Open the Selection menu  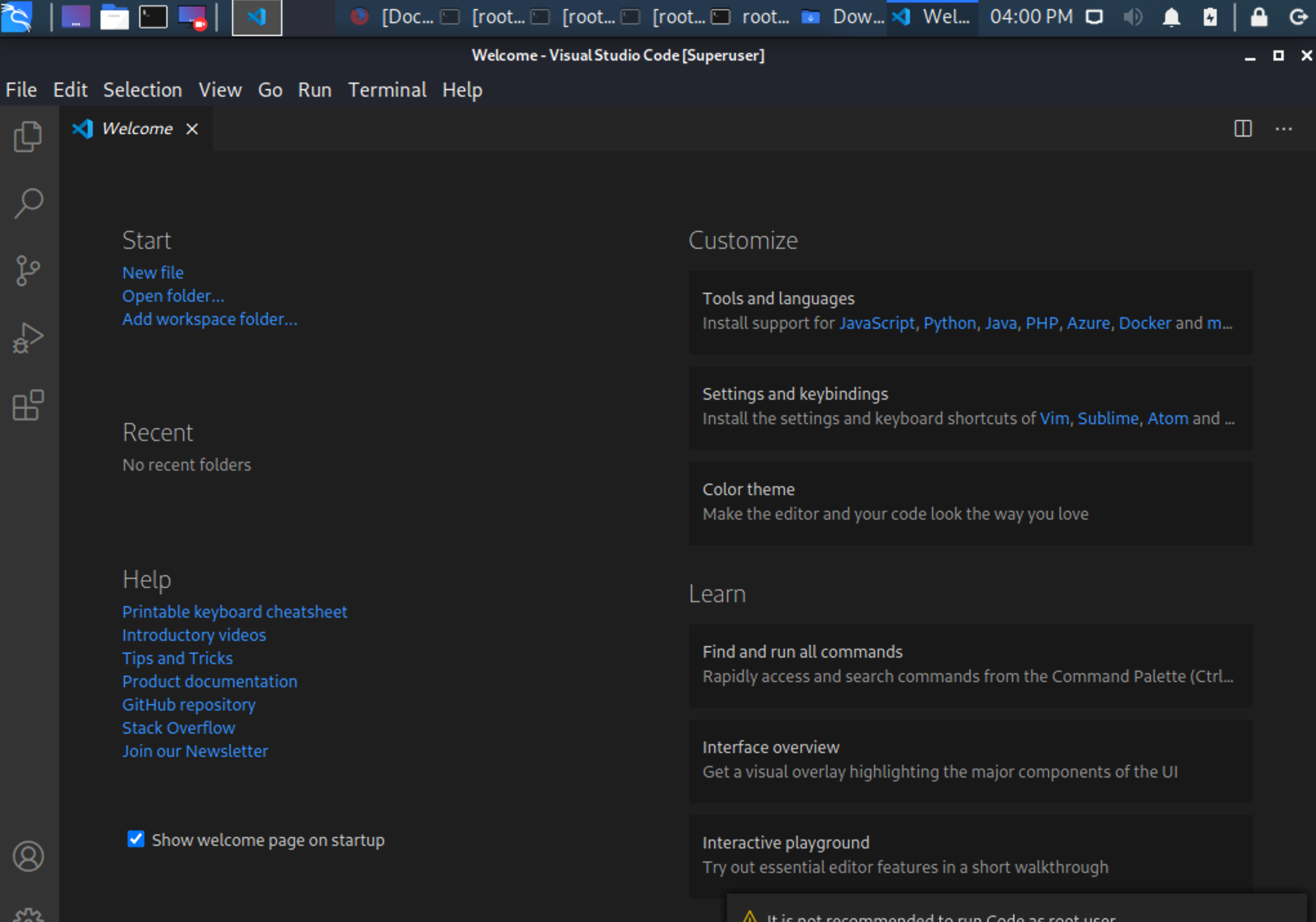point(142,90)
